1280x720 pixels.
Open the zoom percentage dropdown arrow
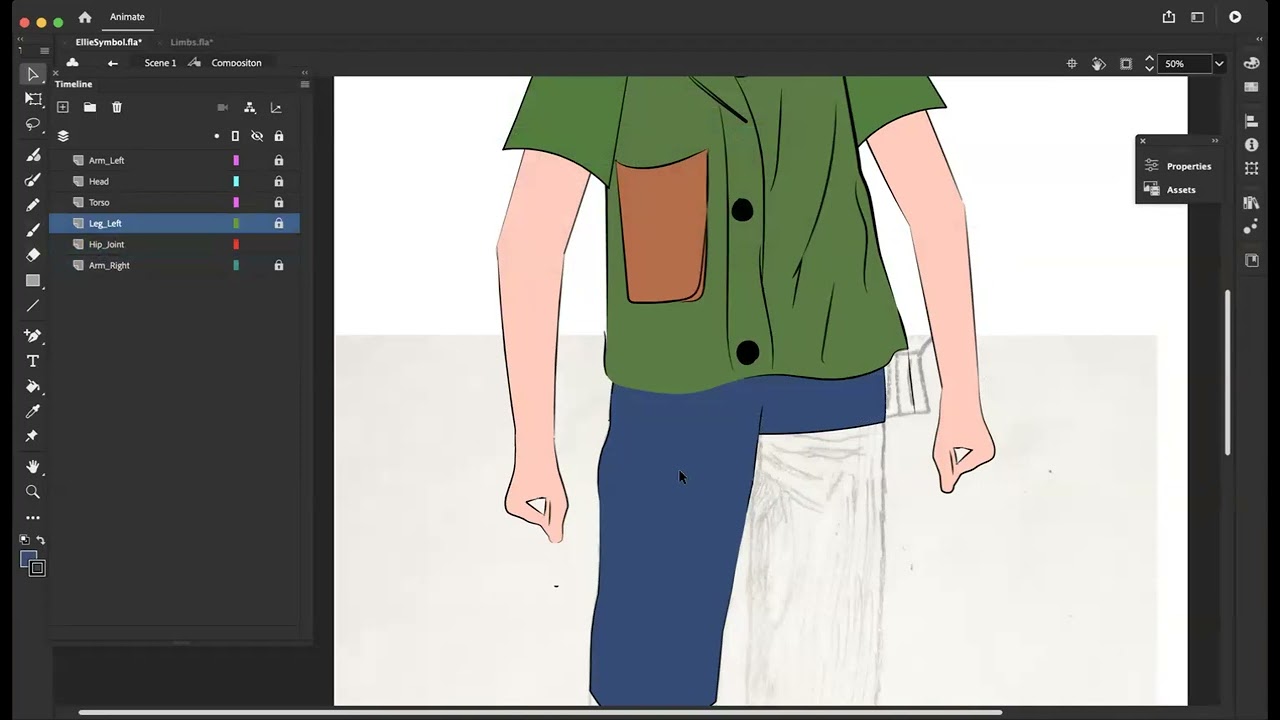(1219, 63)
